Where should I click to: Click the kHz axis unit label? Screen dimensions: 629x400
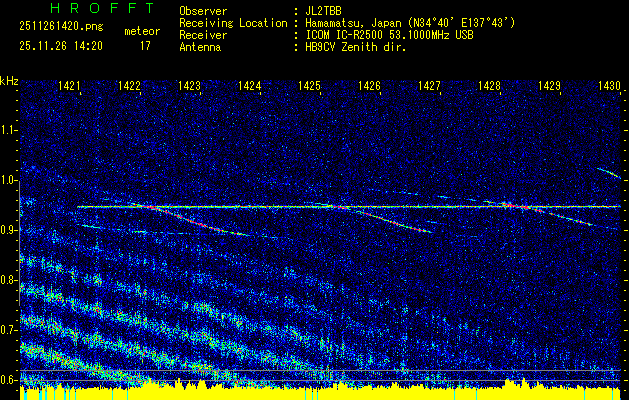[x=9, y=80]
